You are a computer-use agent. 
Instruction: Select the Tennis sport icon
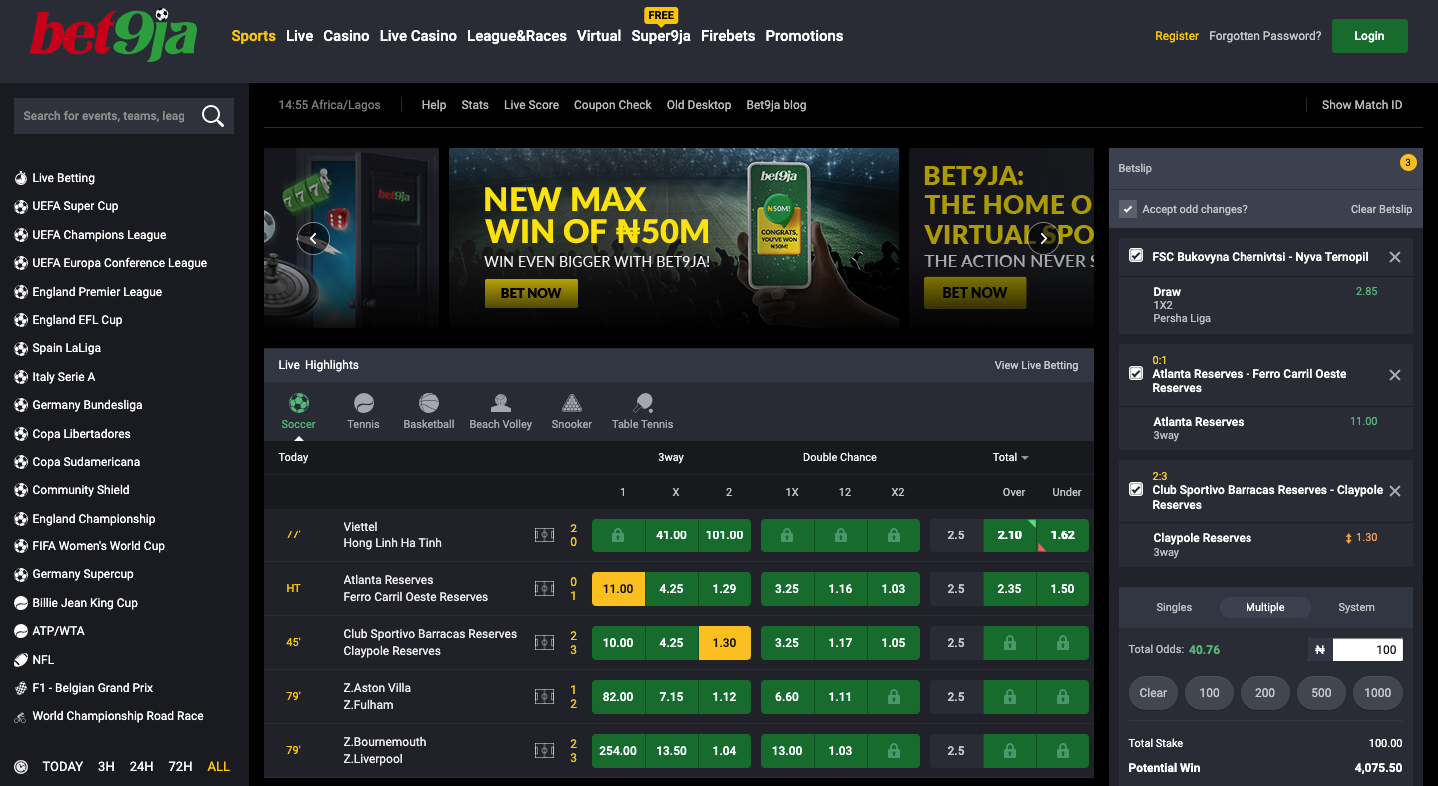(x=364, y=403)
